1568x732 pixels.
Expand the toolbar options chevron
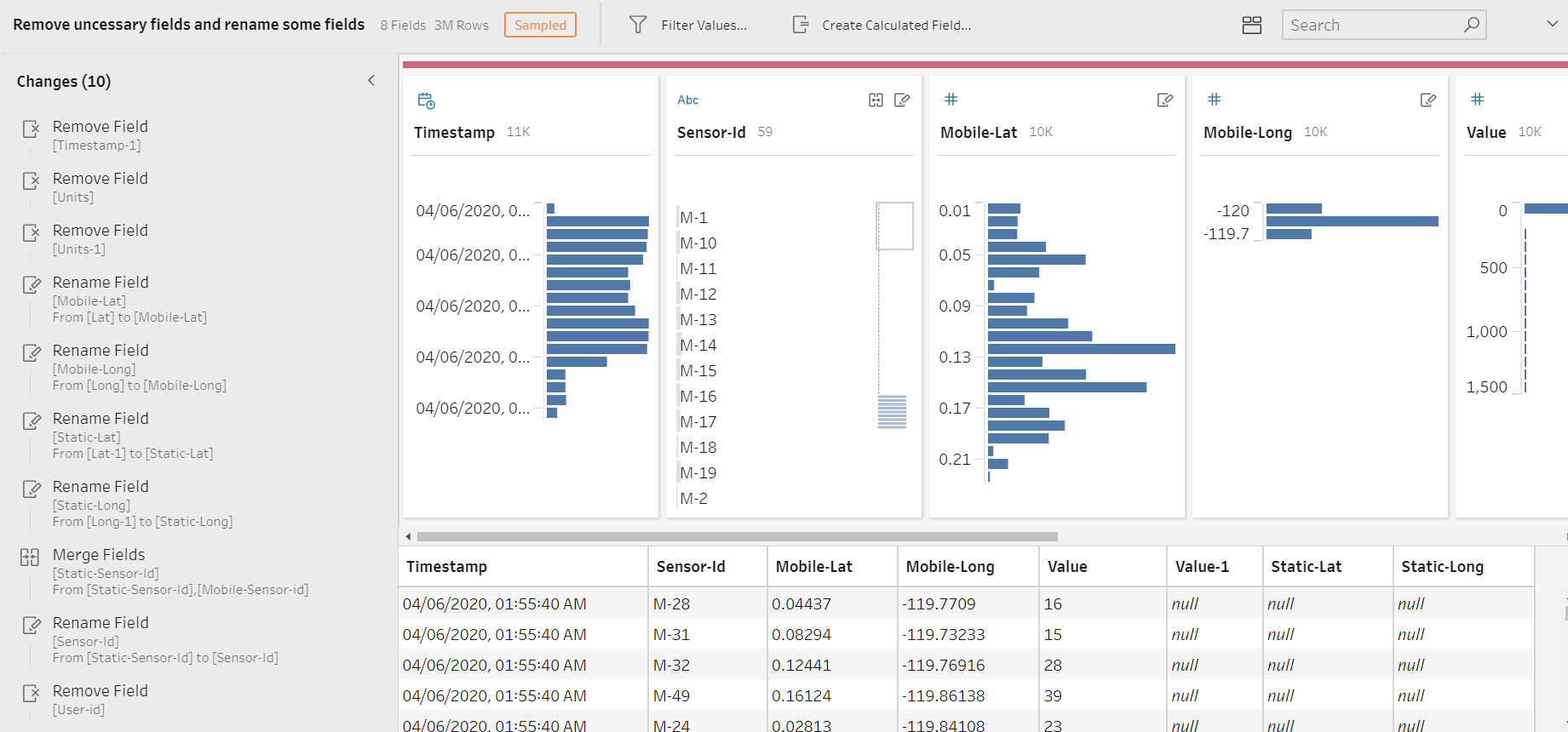tap(1552, 24)
